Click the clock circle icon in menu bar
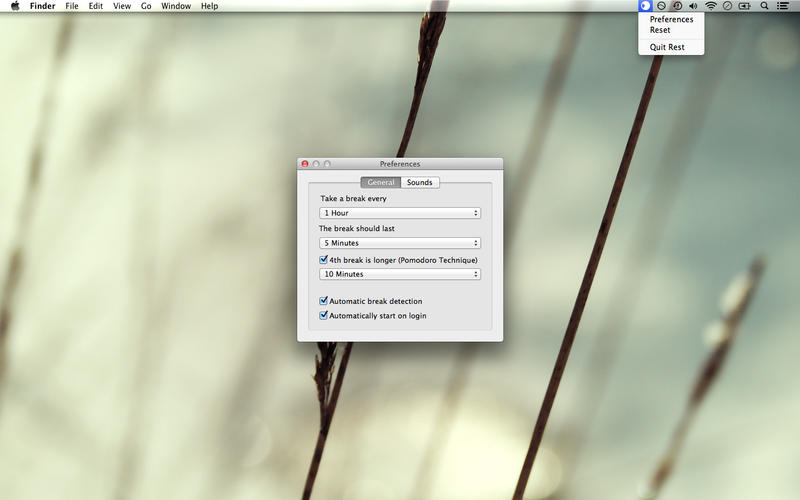The width and height of the screenshot is (800, 500). [728, 6]
